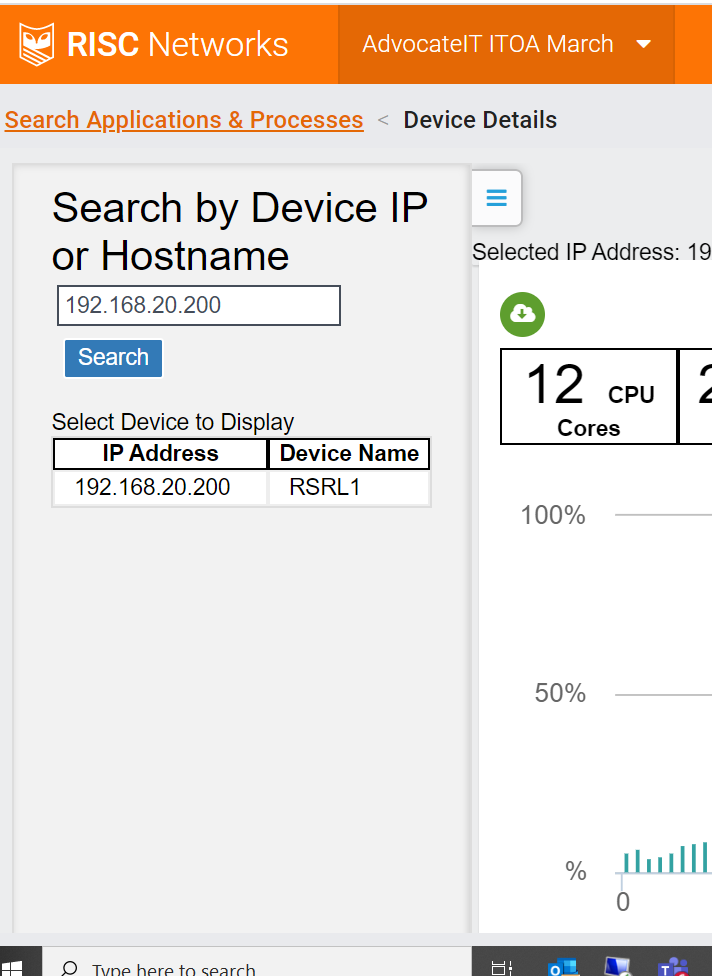Open the AdvocateIT ITOA March dropdown

pos(506,44)
